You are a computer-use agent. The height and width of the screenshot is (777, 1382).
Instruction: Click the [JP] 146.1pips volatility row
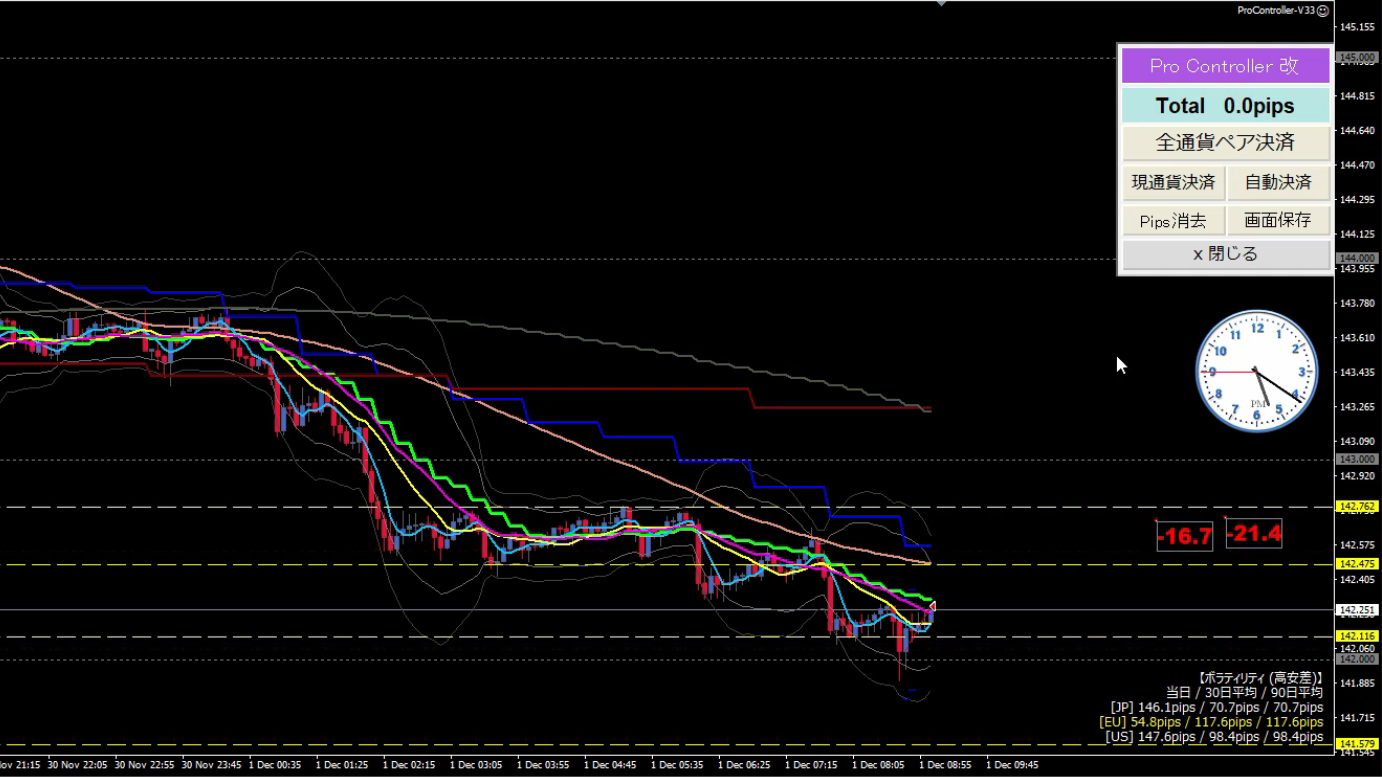tap(1216, 707)
